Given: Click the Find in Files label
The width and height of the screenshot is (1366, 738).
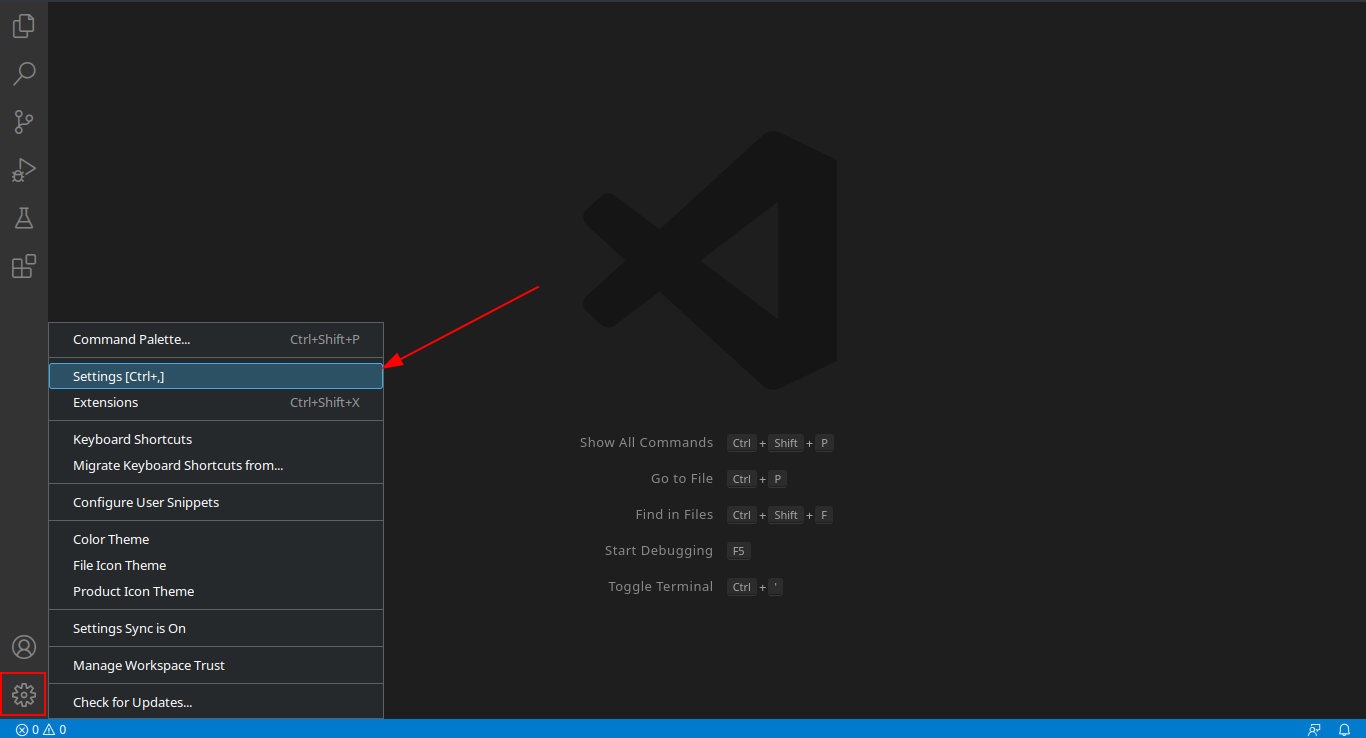Looking at the screenshot, I should (x=674, y=514).
